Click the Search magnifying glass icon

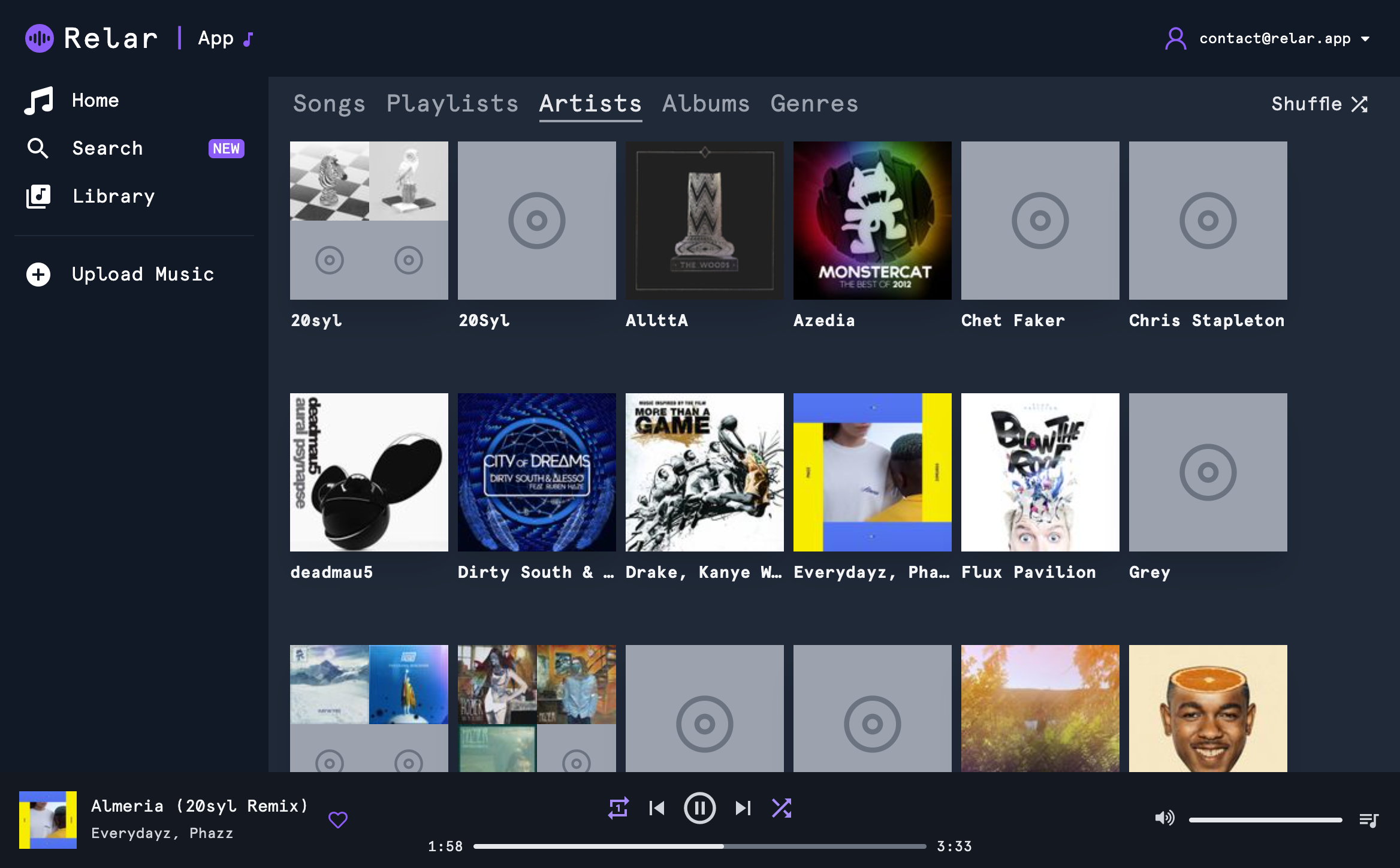point(38,148)
